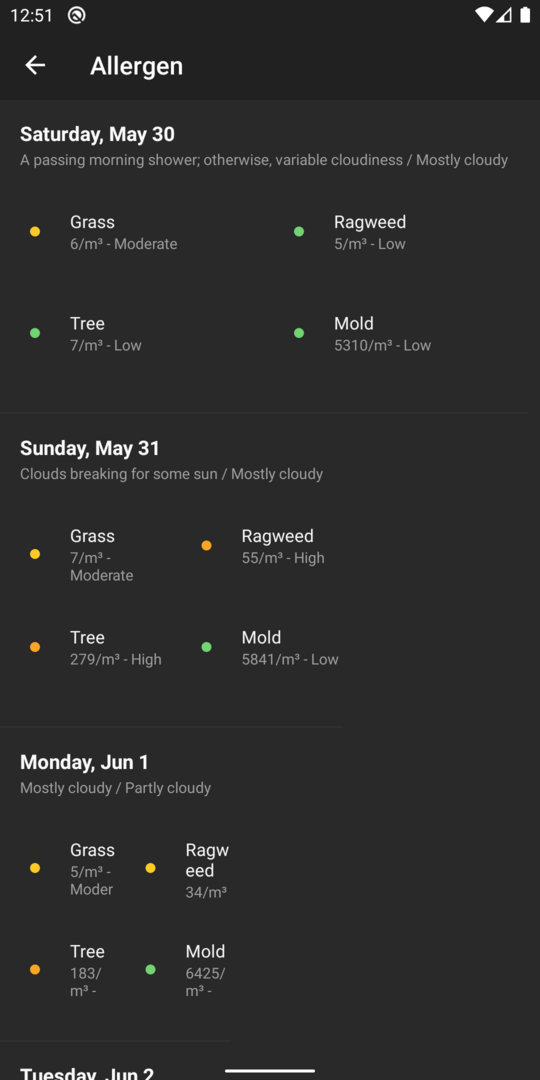The height and width of the screenshot is (1080, 540).
Task: Click orange dot beside Sunday Ragweed
Action: point(207,546)
